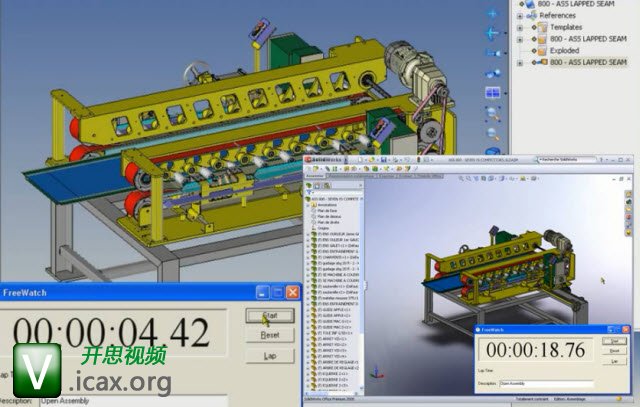Click the Display style icon in SolidWorks view toolbar
Viewport: 640px width, 407px height.
pyautogui.click(x=502, y=178)
